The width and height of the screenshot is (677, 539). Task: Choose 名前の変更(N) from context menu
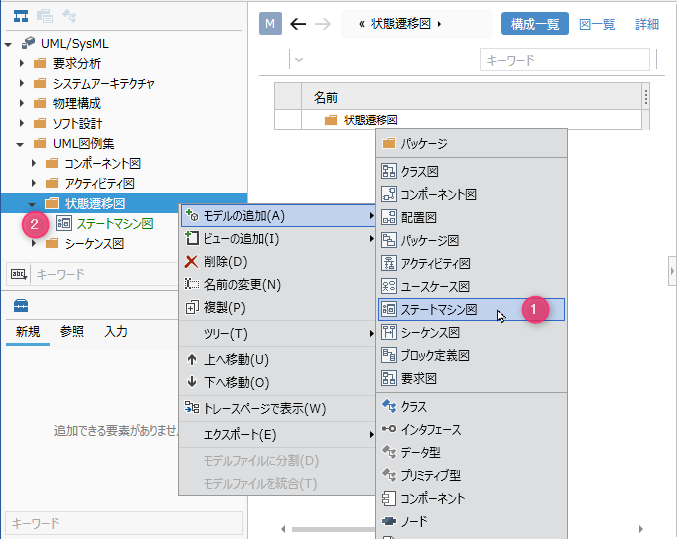coord(278,284)
